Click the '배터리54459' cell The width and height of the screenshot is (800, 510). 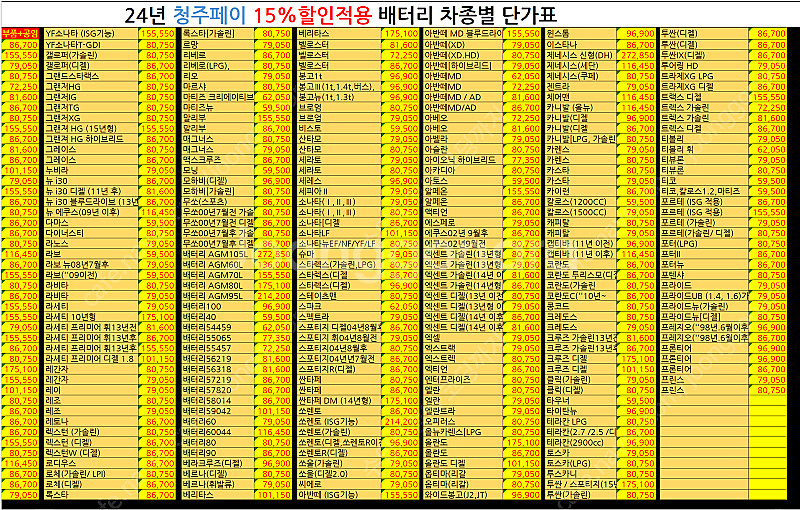(217, 327)
